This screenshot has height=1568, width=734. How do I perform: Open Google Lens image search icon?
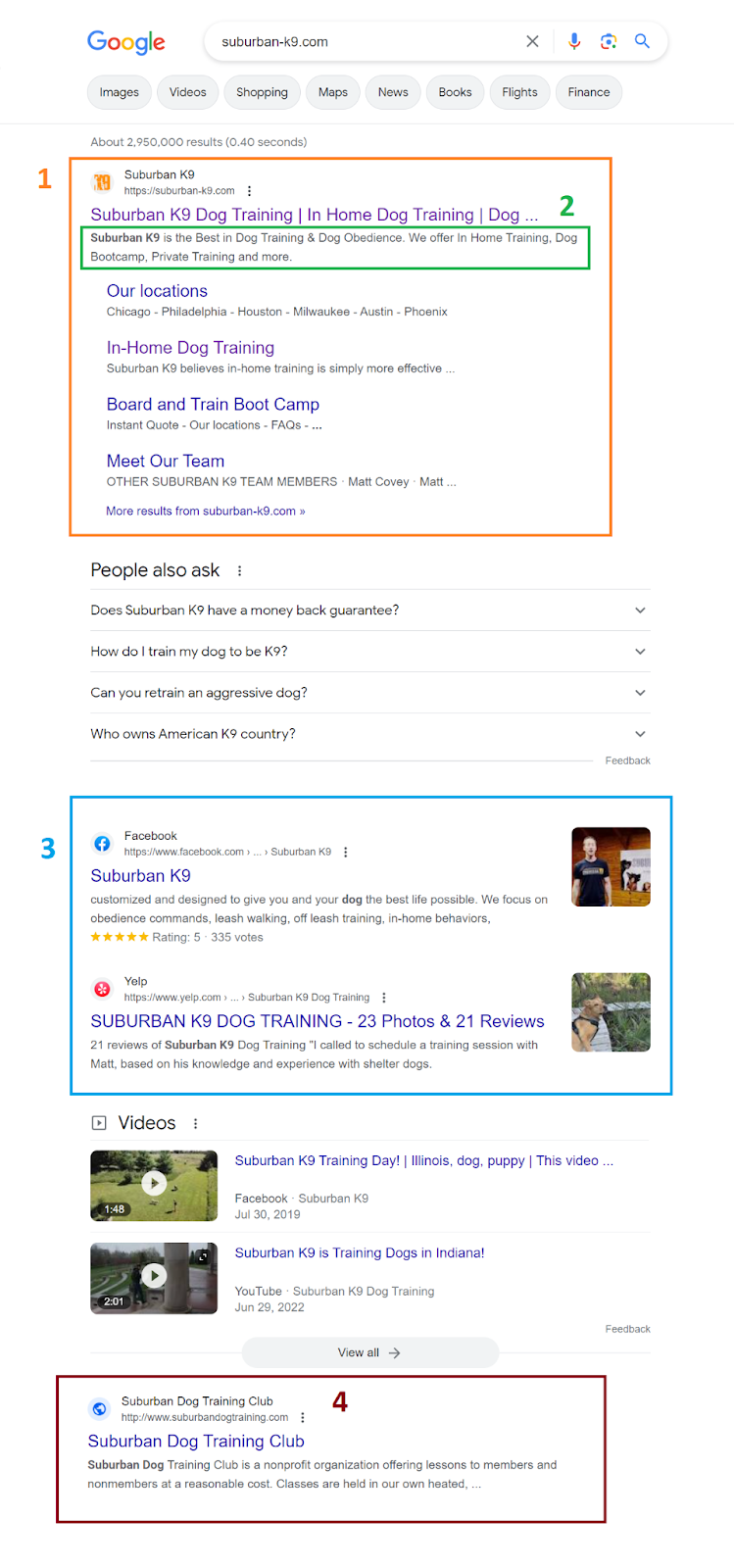click(x=609, y=41)
